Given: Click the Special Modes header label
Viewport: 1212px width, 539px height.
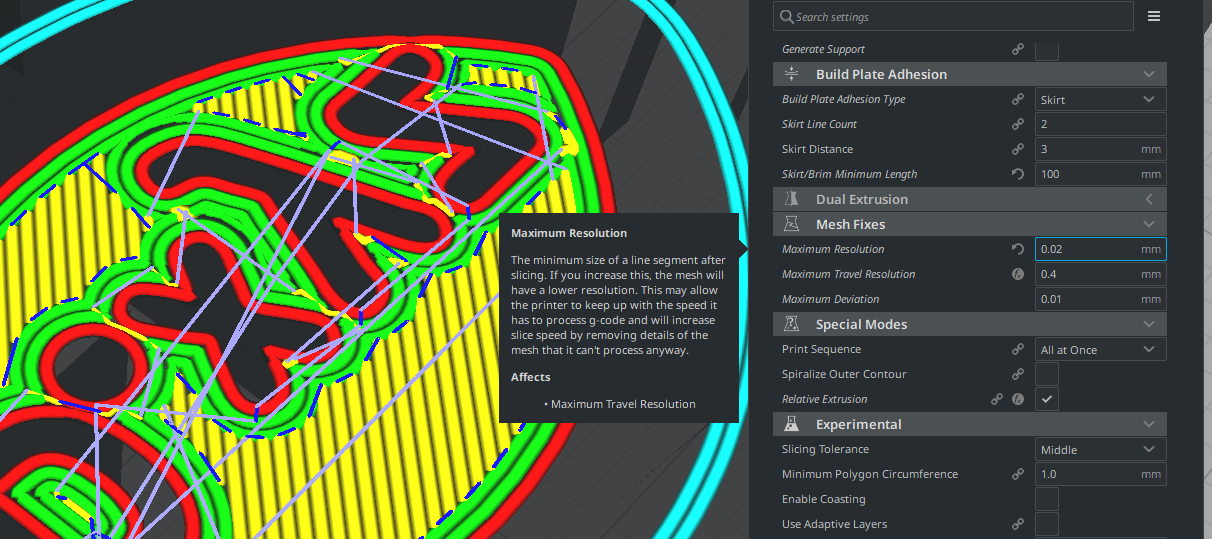Looking at the screenshot, I should click(861, 324).
